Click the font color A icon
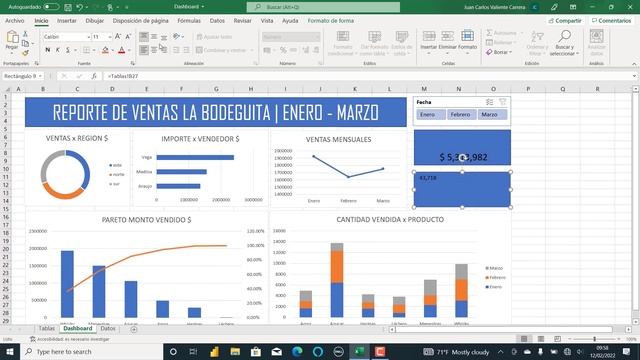Viewport: 640px width, 360px height. pos(122,50)
